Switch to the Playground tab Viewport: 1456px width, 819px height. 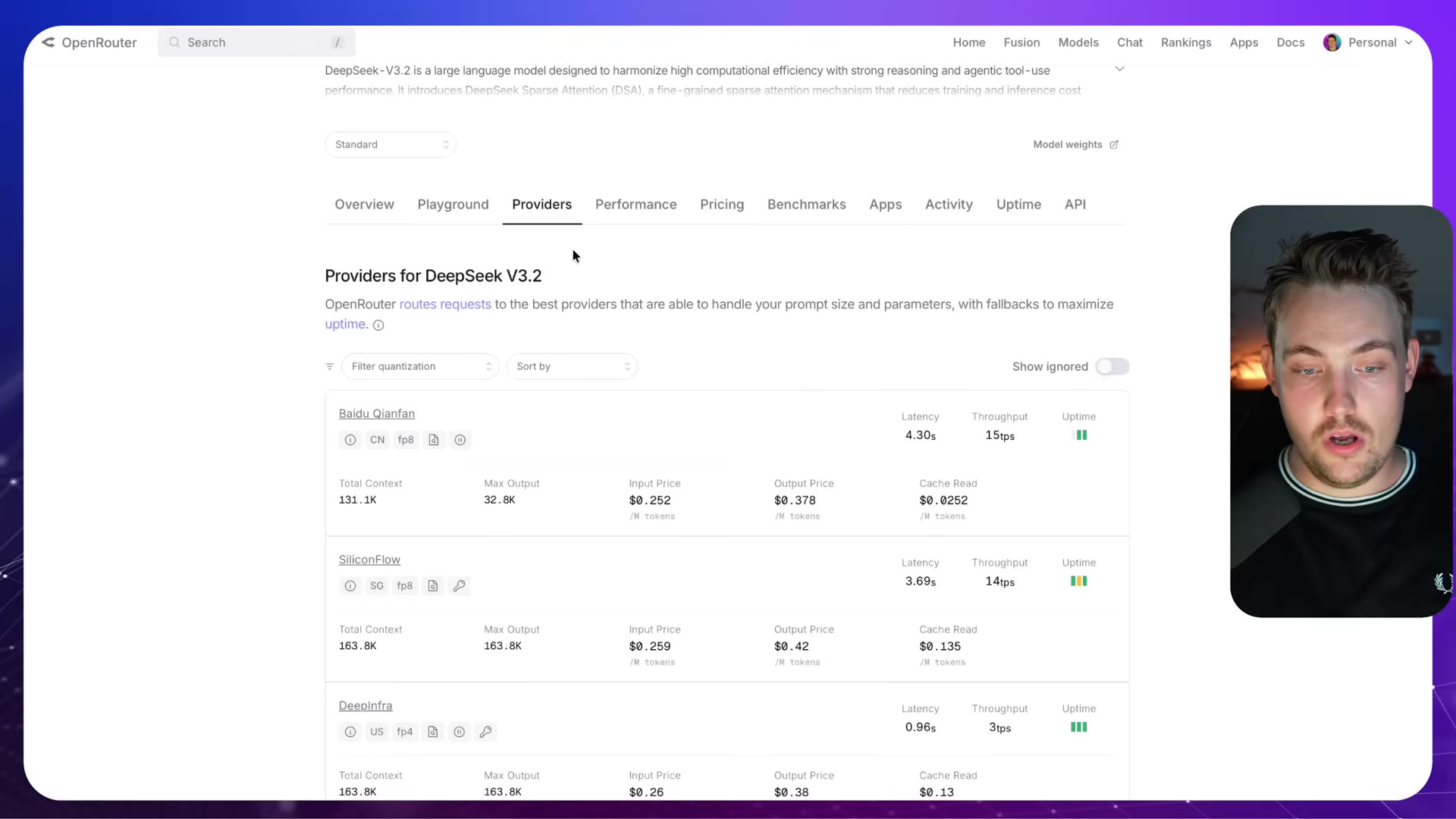[453, 205]
